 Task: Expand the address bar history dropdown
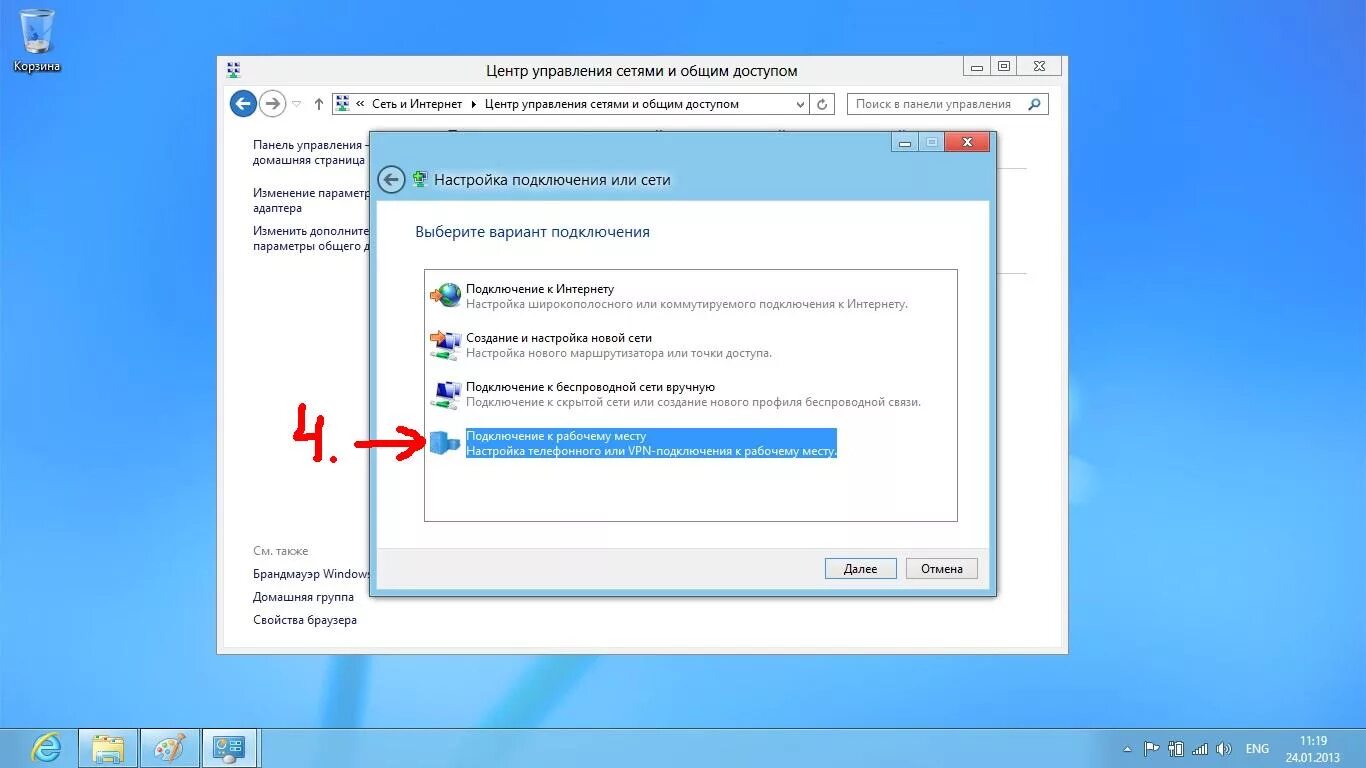800,104
